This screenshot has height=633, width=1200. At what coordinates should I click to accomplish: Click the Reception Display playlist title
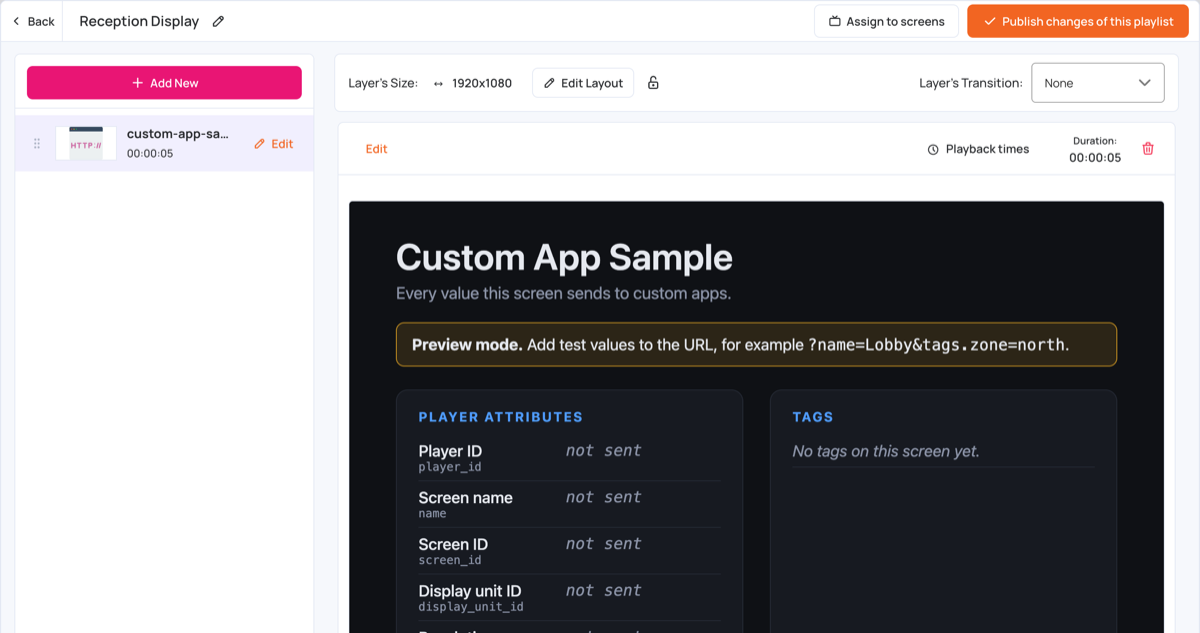139,21
